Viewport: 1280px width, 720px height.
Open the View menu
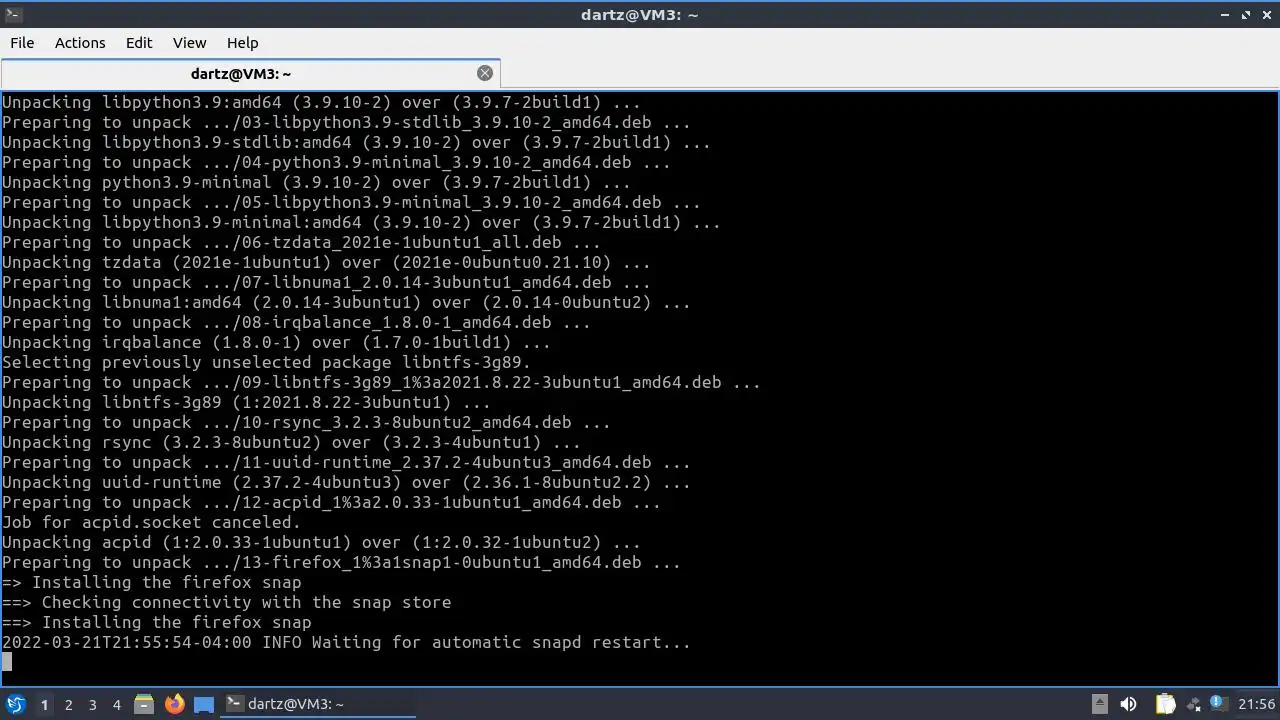coord(189,43)
